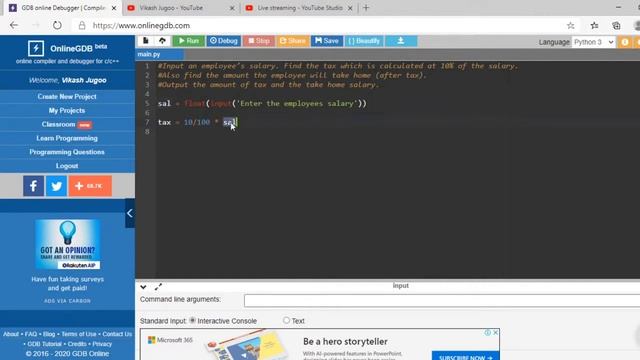Viewport: 640px width, 360px height.
Task: Open the browser Favorites list icon
Action: click(594, 26)
